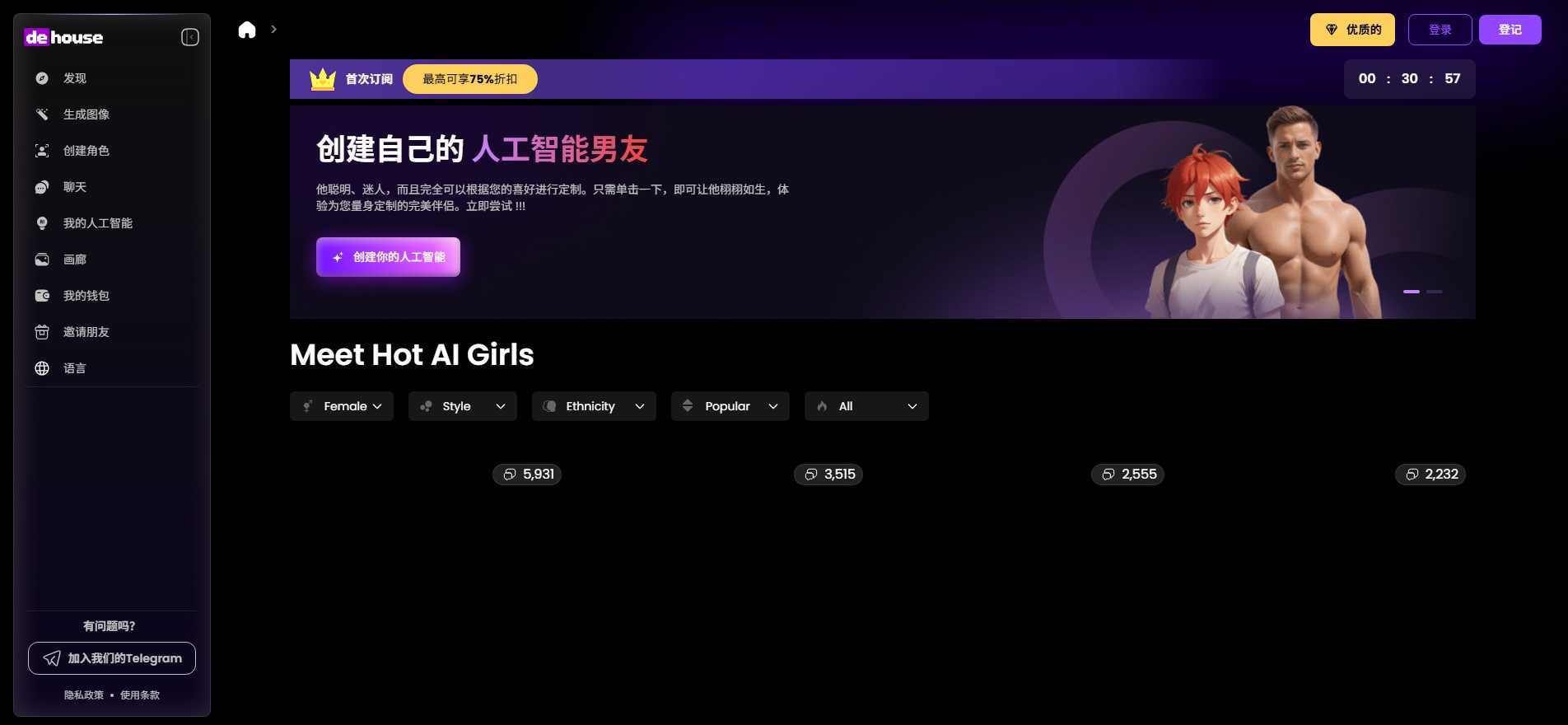
Task: Click the dehouse logo
Action: pos(64,37)
